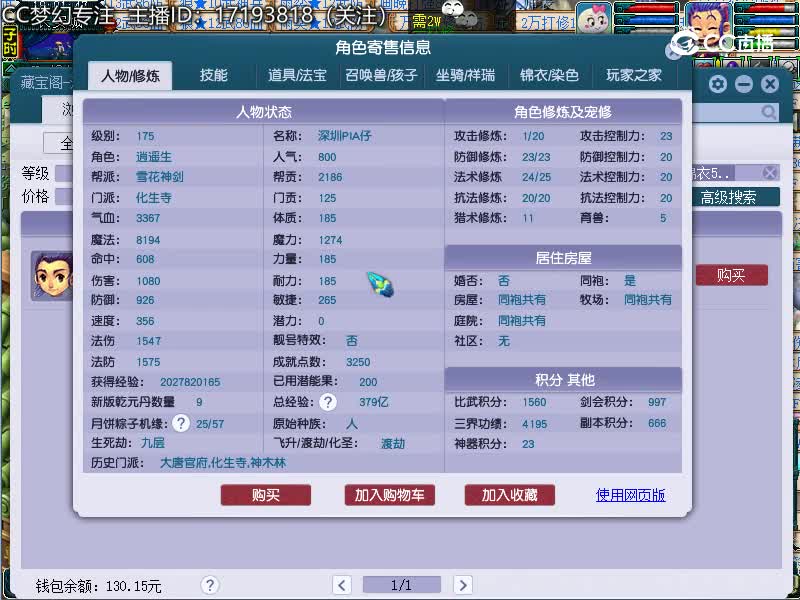Minimize the 藏宝阁 window
Image resolution: width=800 pixels, height=600 pixels.
[744, 84]
